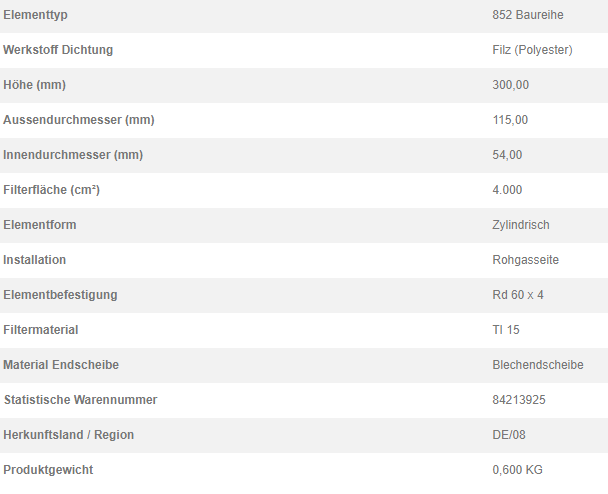The width and height of the screenshot is (608, 494).
Task: Click the Blechendscheibe value
Action: point(538,364)
